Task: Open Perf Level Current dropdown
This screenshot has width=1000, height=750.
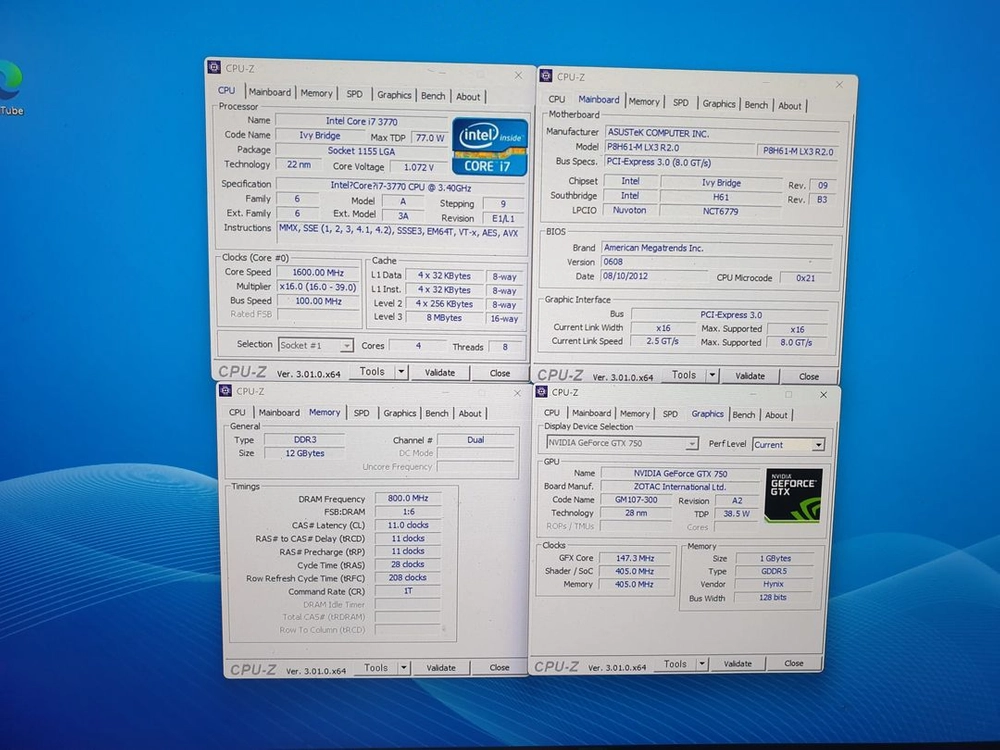Action: [x=818, y=445]
